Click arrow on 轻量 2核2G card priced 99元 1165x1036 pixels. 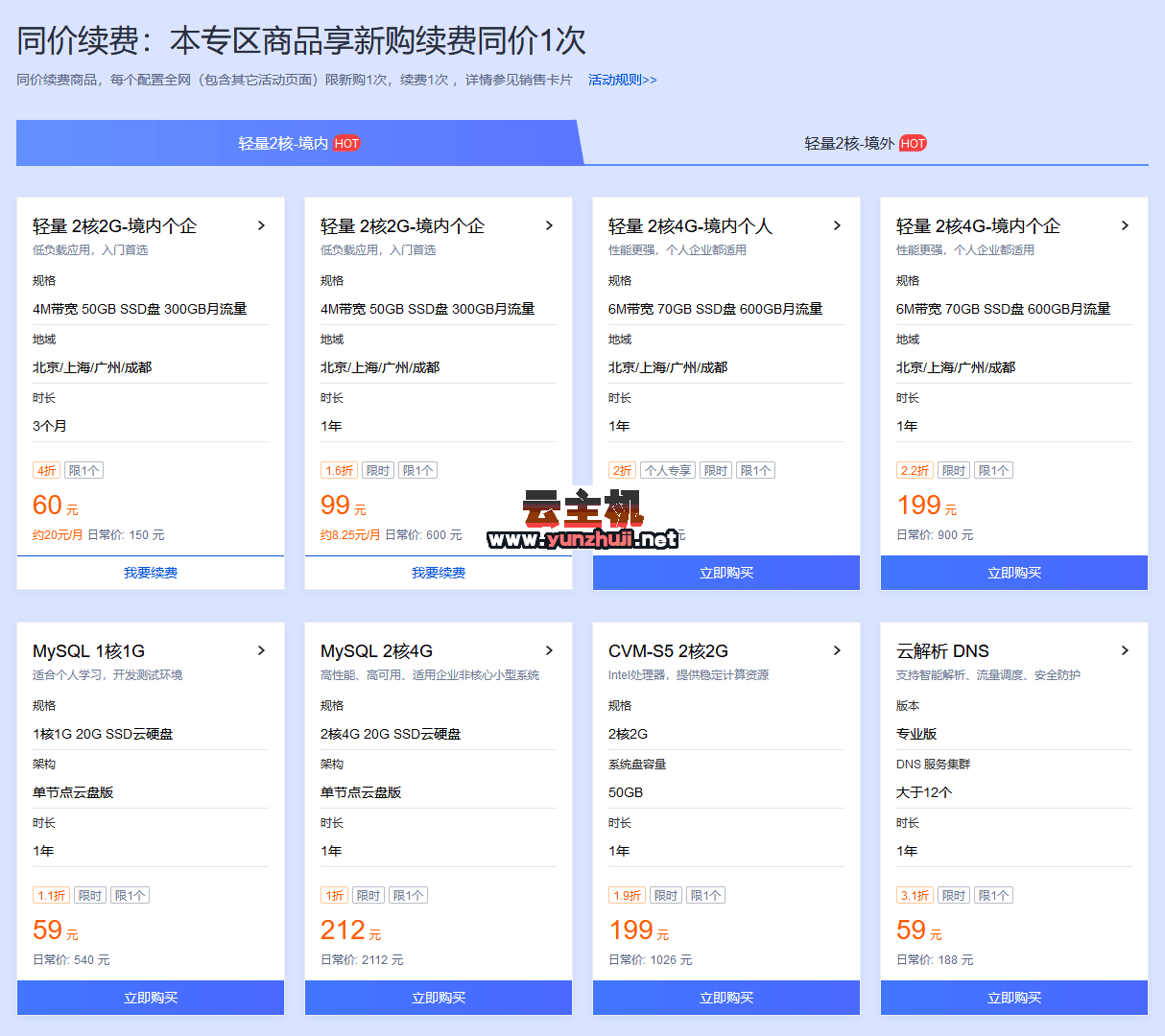click(x=549, y=225)
